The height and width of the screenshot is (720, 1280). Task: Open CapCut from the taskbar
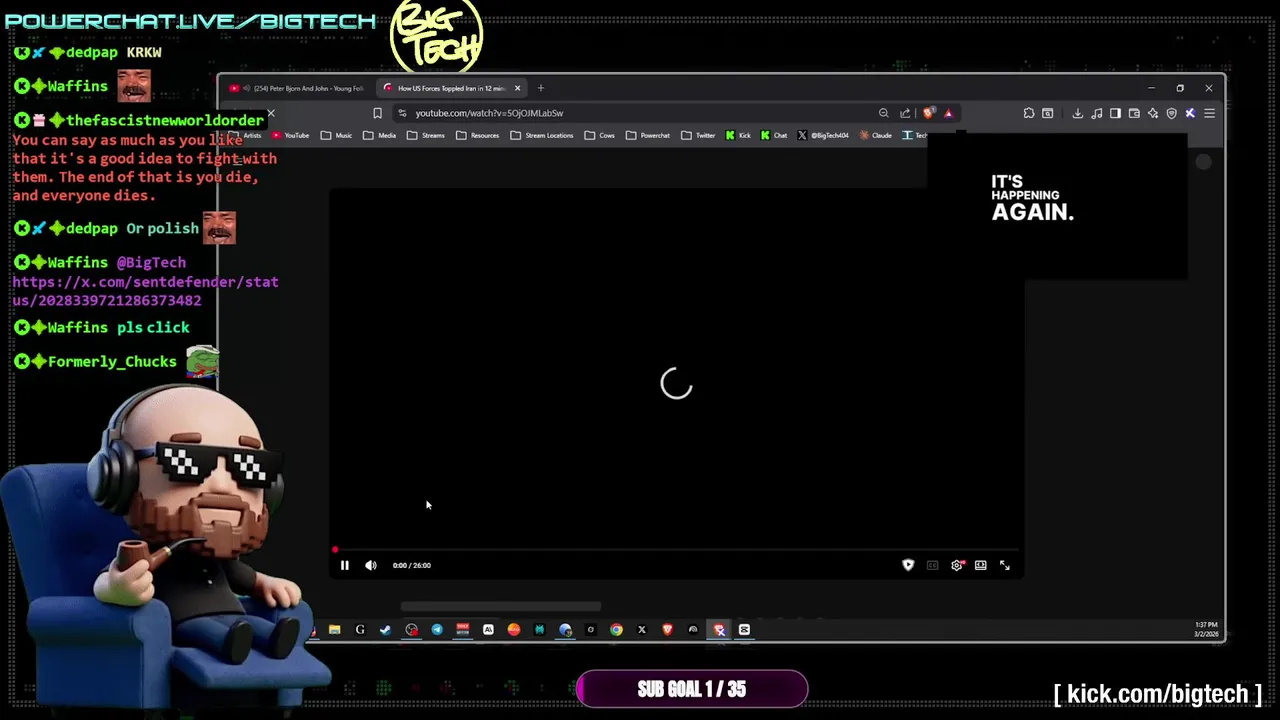[744, 629]
